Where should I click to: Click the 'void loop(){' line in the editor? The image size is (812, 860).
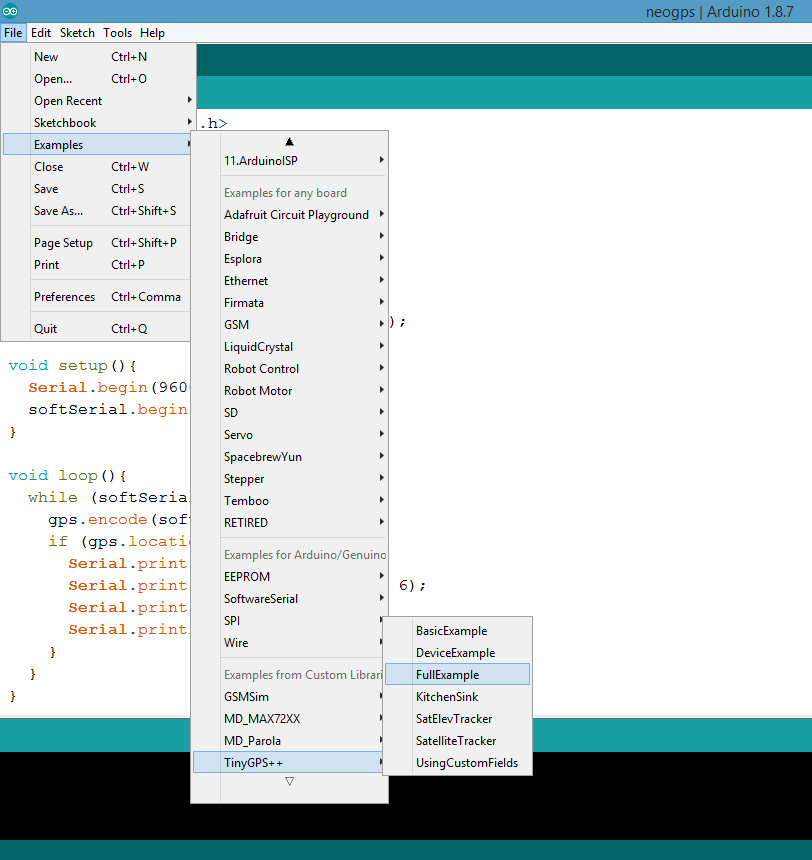click(67, 476)
